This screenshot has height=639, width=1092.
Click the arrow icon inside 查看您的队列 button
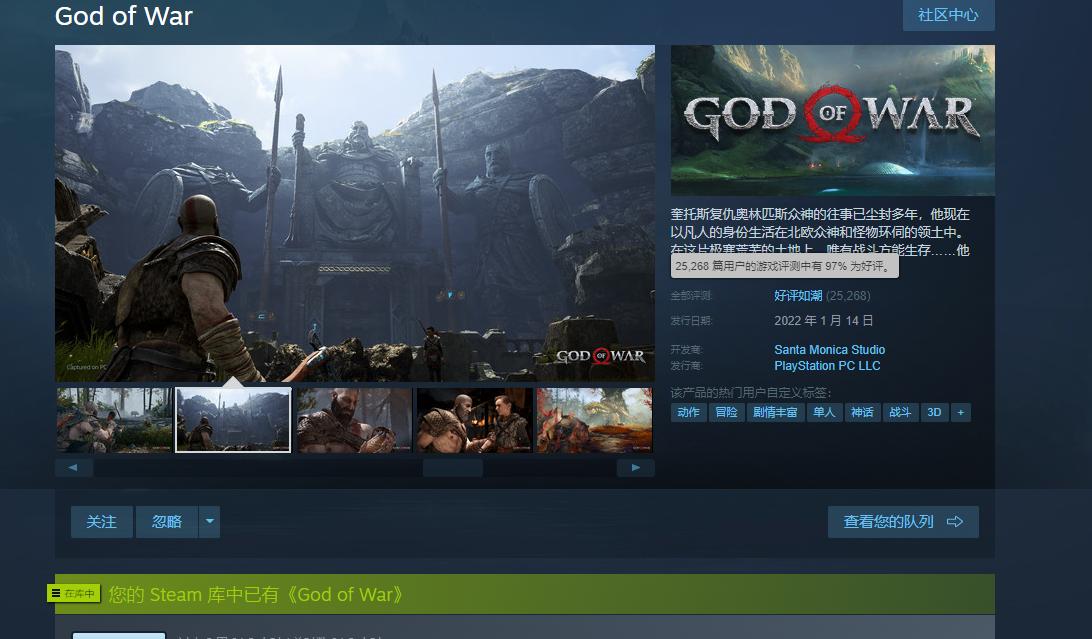coord(955,521)
